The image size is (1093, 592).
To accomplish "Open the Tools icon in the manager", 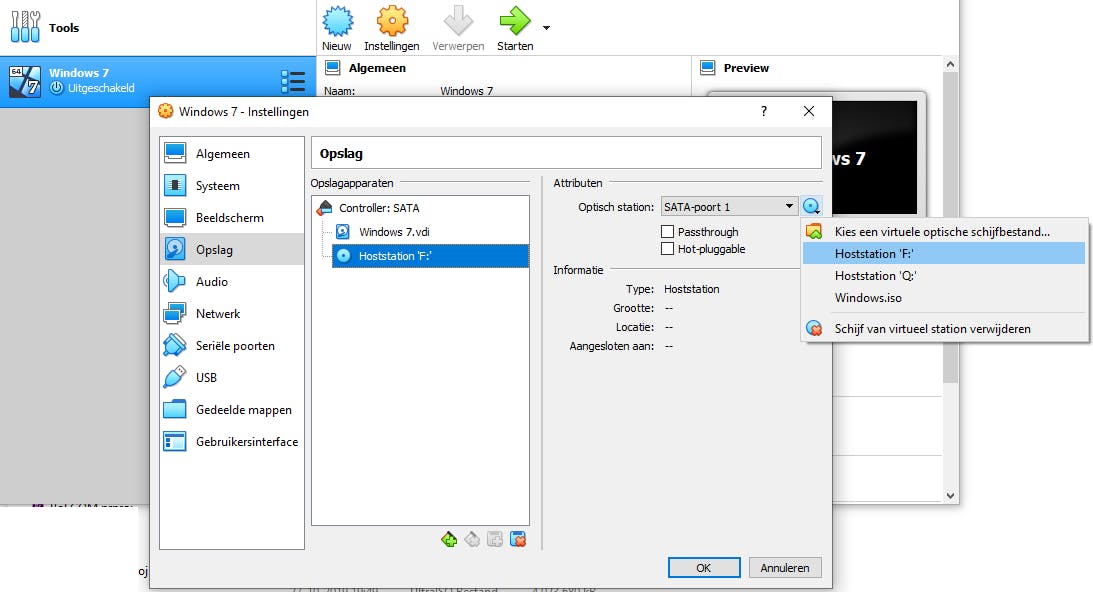I will tap(25, 27).
